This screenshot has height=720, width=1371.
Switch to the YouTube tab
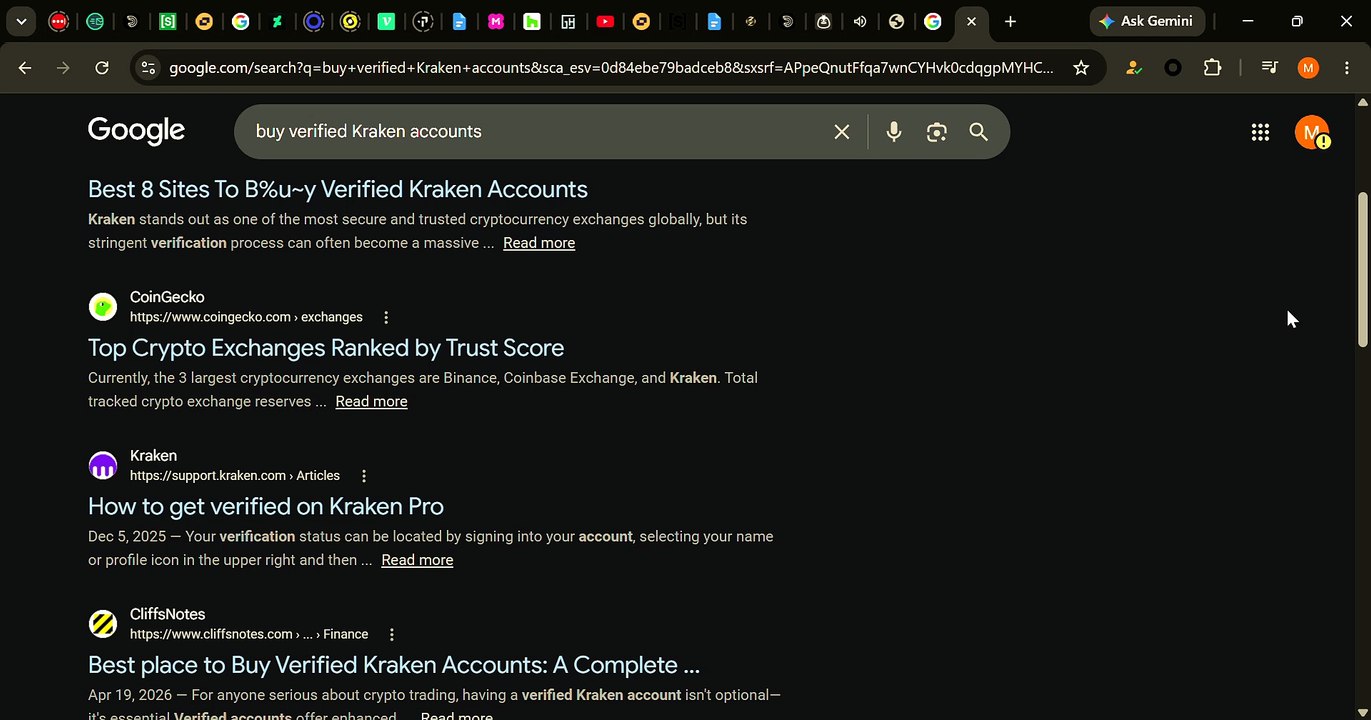coord(605,21)
